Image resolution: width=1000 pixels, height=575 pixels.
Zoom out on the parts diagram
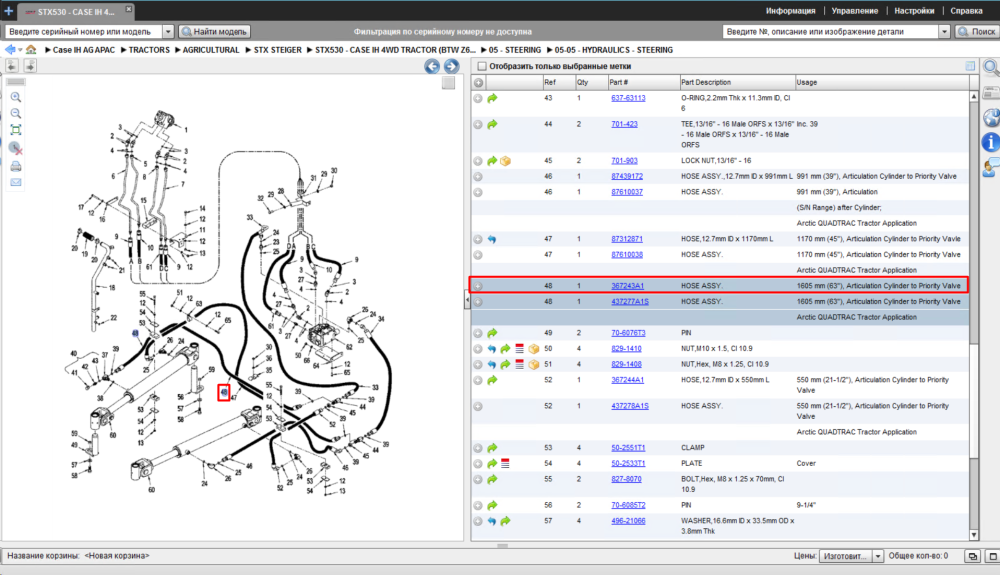[16, 113]
